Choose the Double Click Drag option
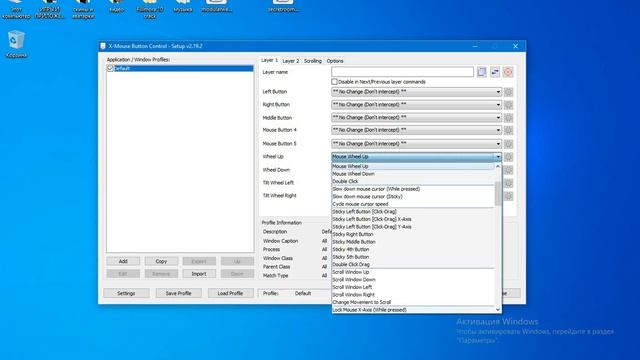640x360 pixels. click(413, 264)
